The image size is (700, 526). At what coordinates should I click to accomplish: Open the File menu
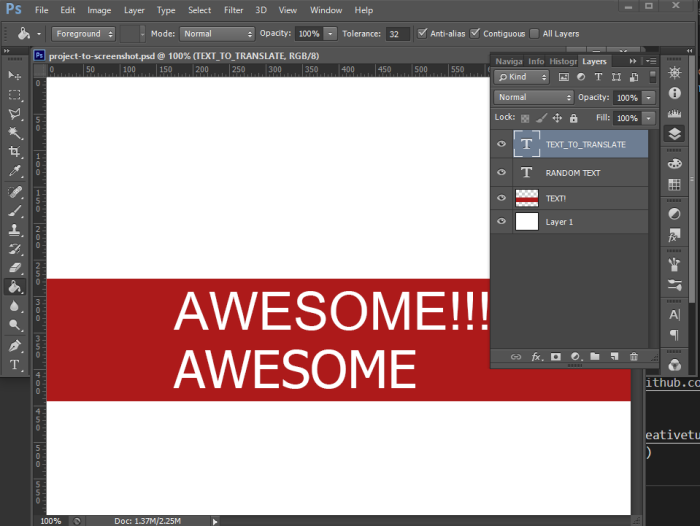pyautogui.click(x=42, y=10)
